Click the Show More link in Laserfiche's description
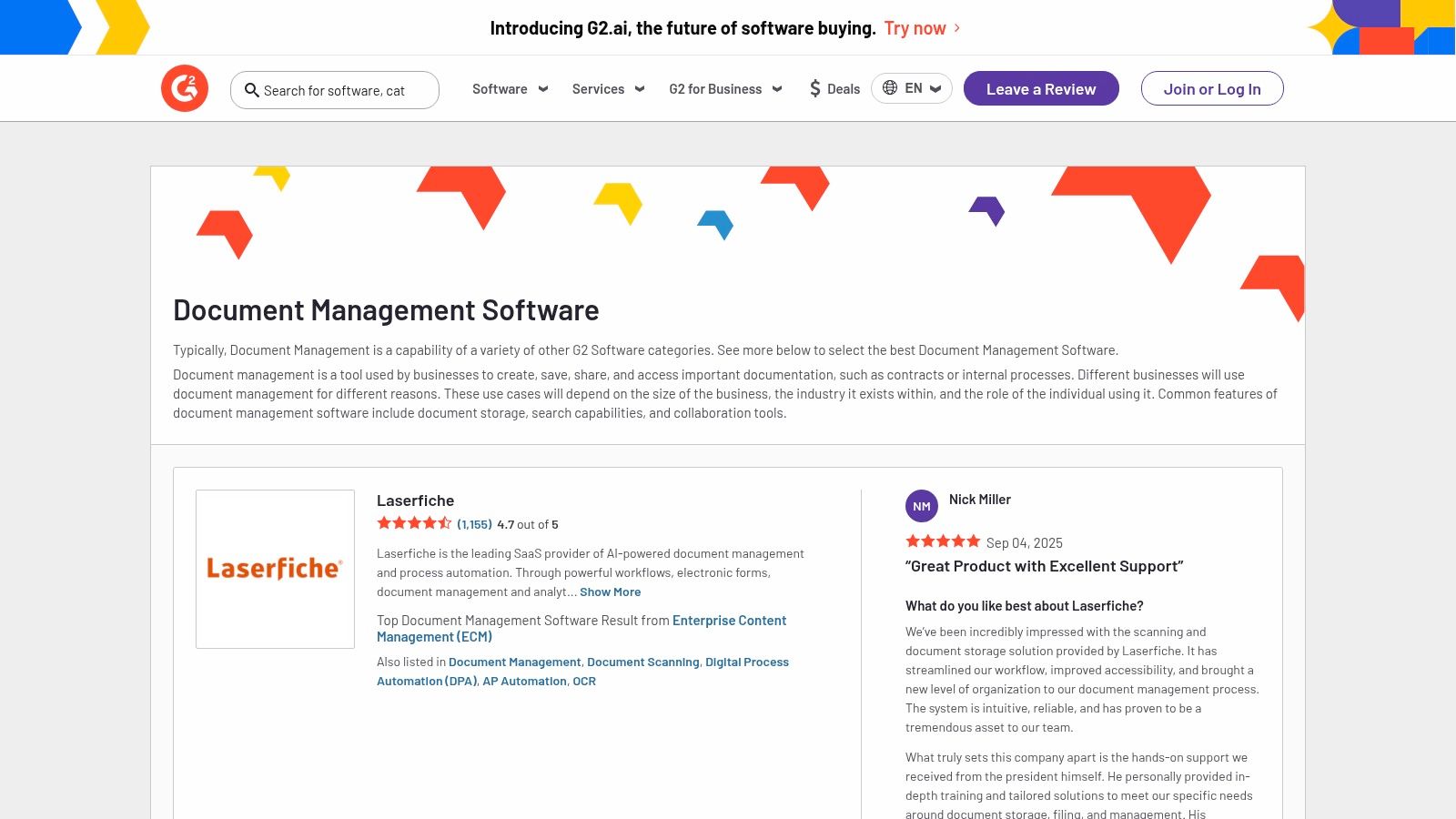This screenshot has width=1456, height=819. [x=611, y=591]
